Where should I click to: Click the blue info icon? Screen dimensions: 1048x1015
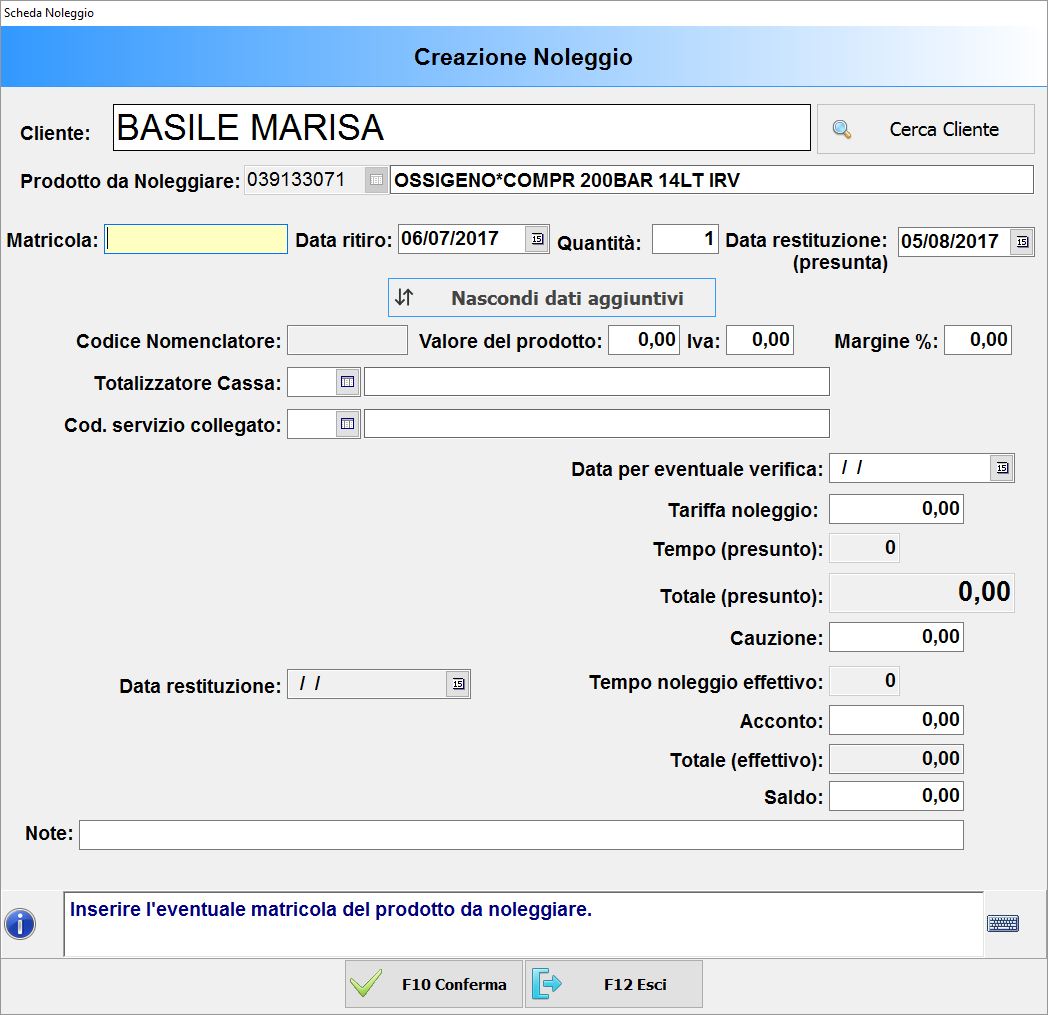[x=20, y=924]
